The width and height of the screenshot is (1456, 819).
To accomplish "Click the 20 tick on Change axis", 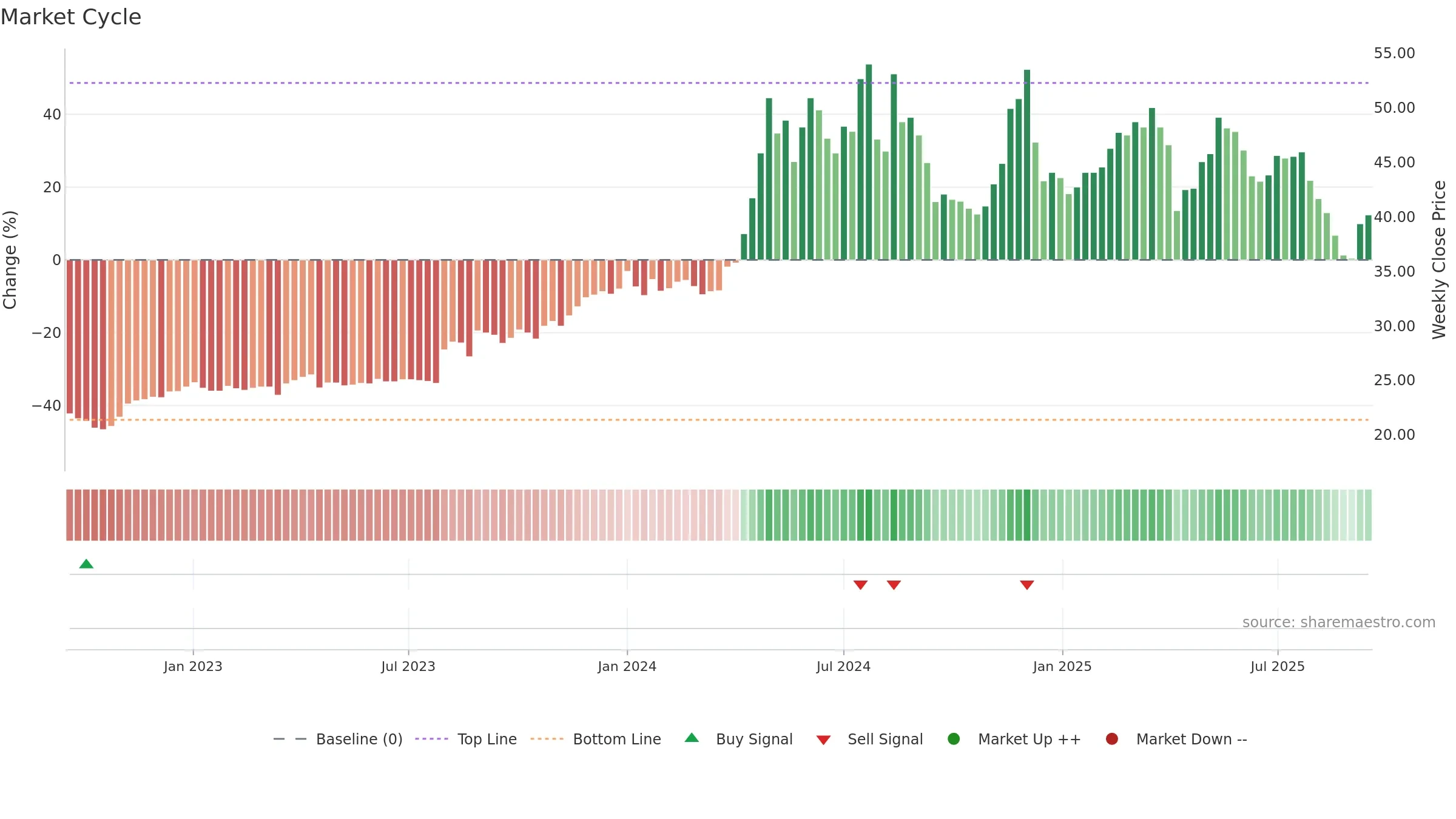I will [x=52, y=187].
